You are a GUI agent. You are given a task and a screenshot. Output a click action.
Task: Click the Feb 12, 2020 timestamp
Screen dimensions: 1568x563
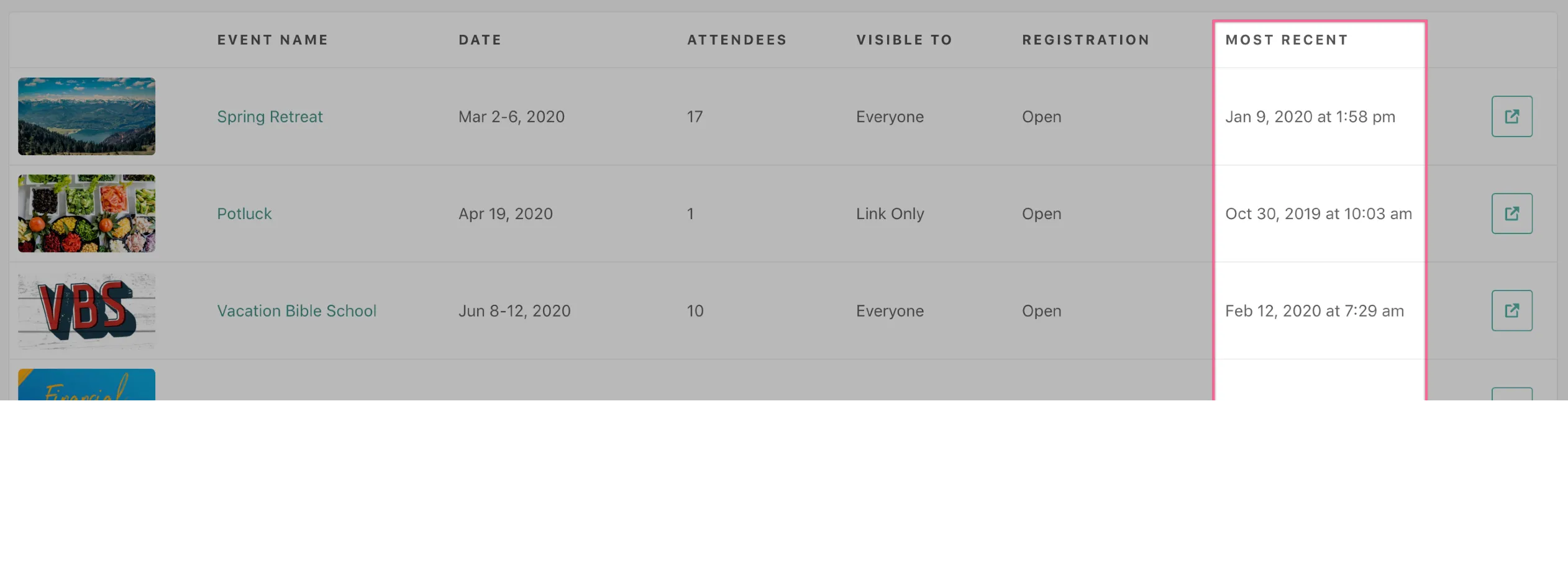click(x=1314, y=310)
